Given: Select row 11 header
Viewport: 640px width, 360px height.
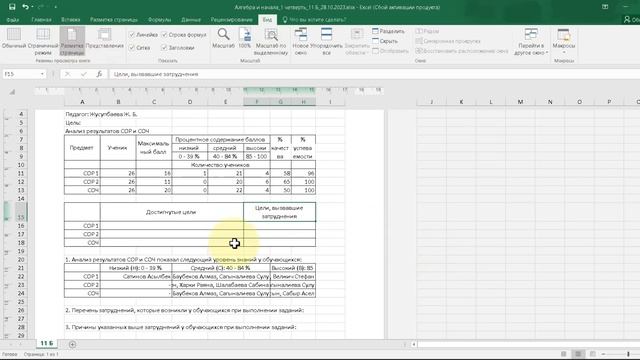Looking at the screenshot, I should 21,173.
